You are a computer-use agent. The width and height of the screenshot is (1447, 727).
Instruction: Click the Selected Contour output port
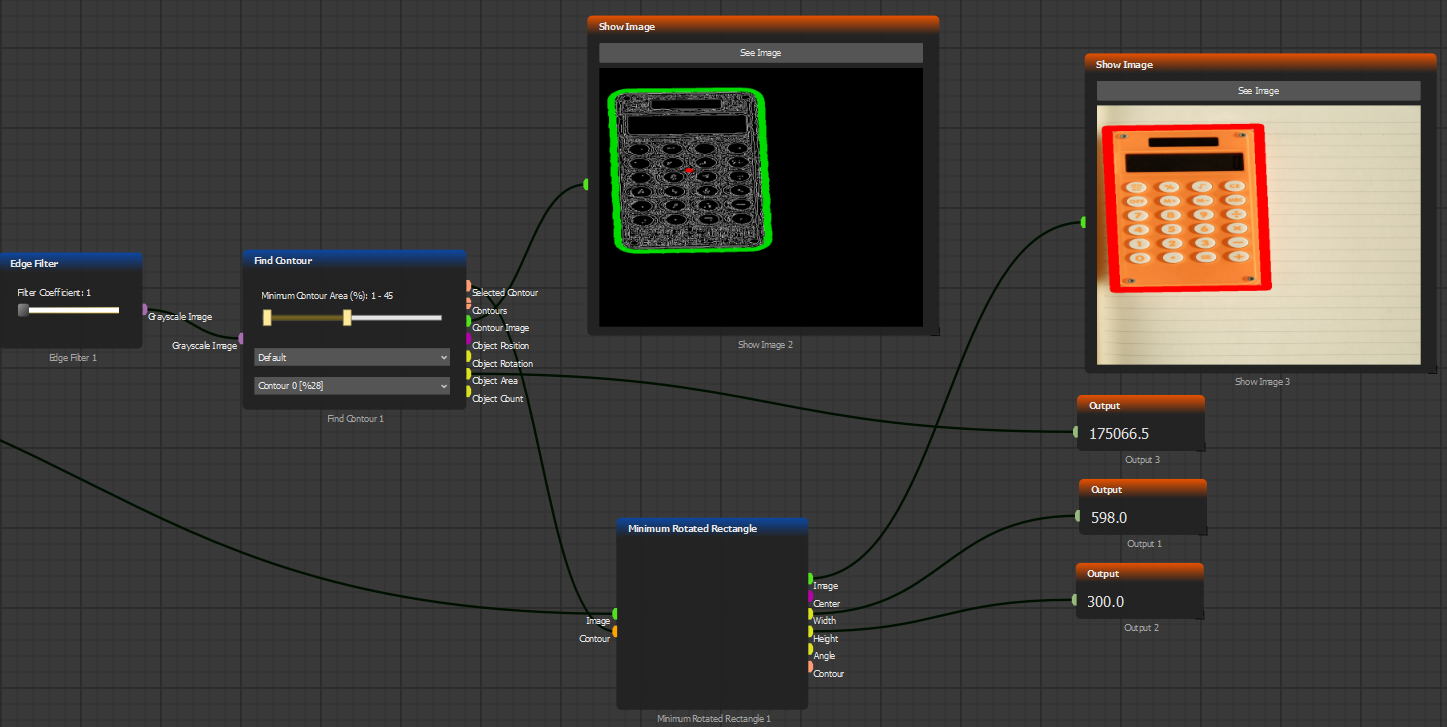coord(468,286)
